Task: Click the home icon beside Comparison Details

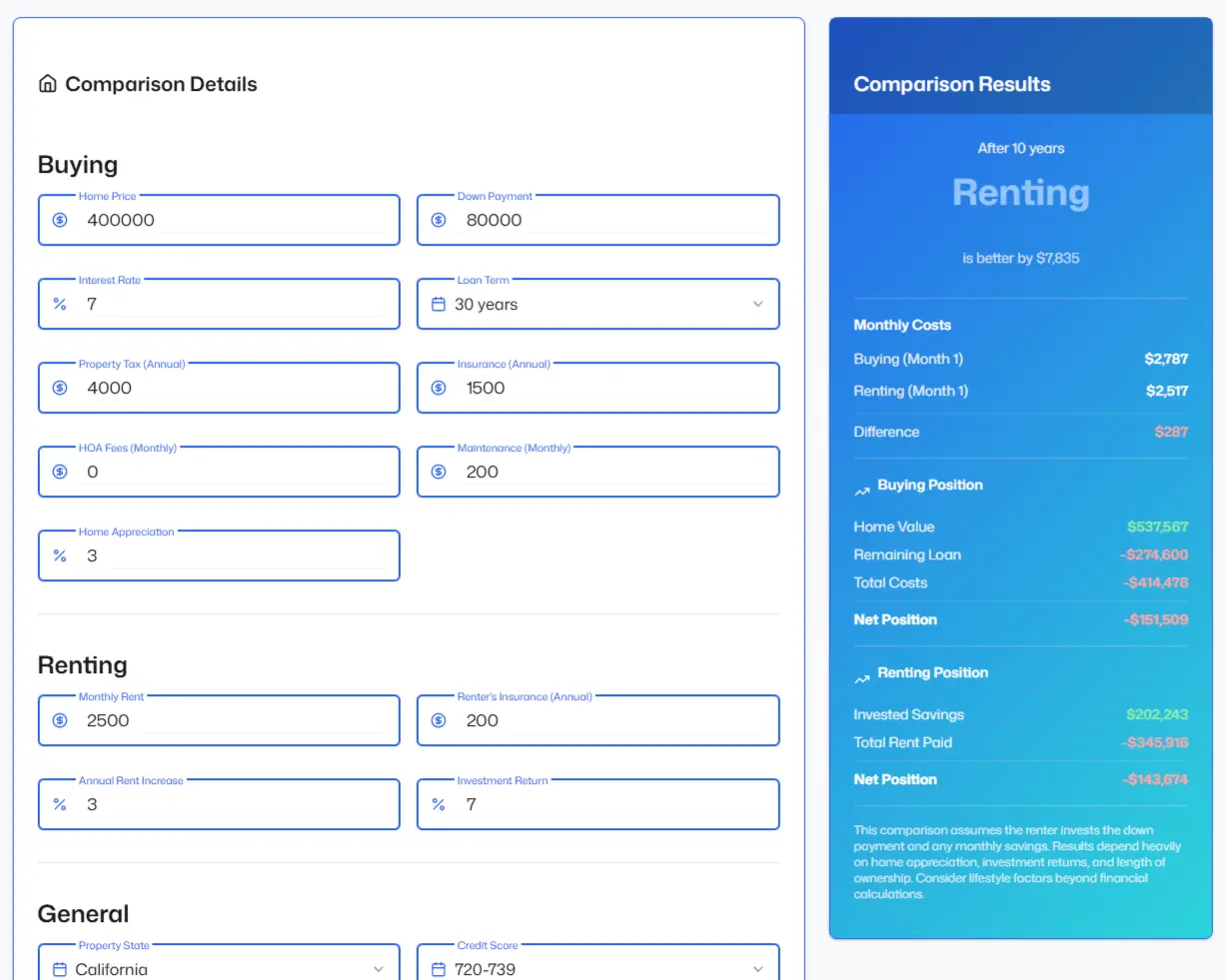Action: (x=47, y=84)
